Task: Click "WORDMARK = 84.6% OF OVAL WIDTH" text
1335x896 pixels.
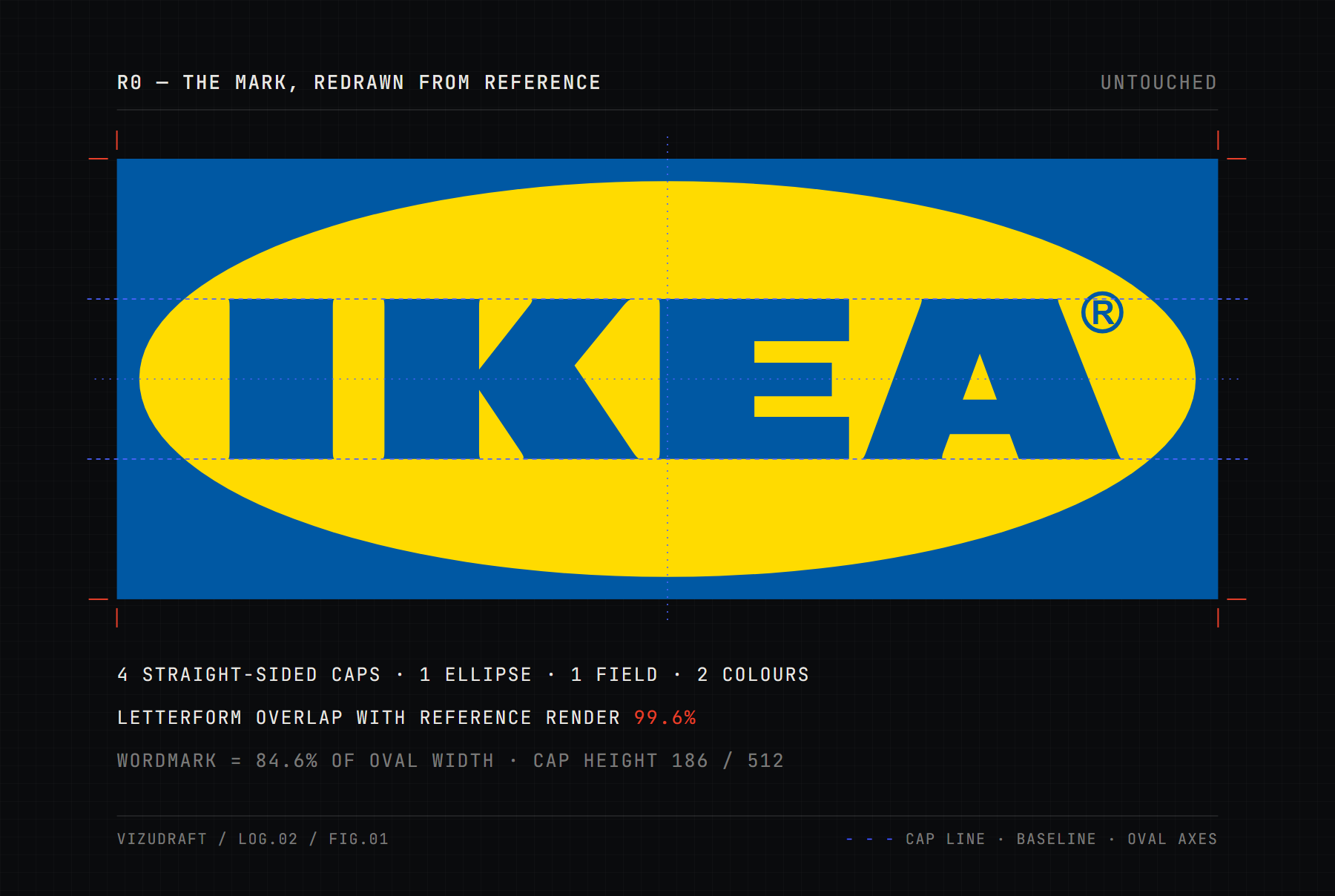Action: click(x=306, y=760)
